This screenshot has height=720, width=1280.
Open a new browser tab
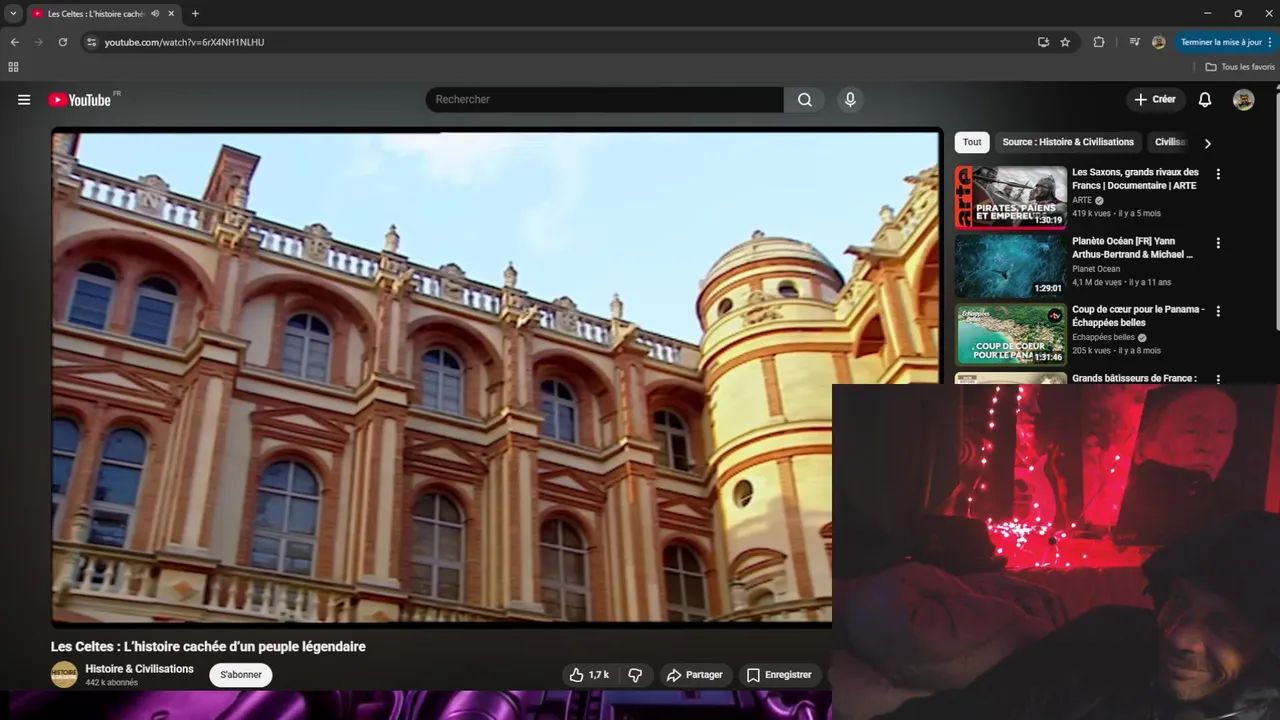point(195,14)
